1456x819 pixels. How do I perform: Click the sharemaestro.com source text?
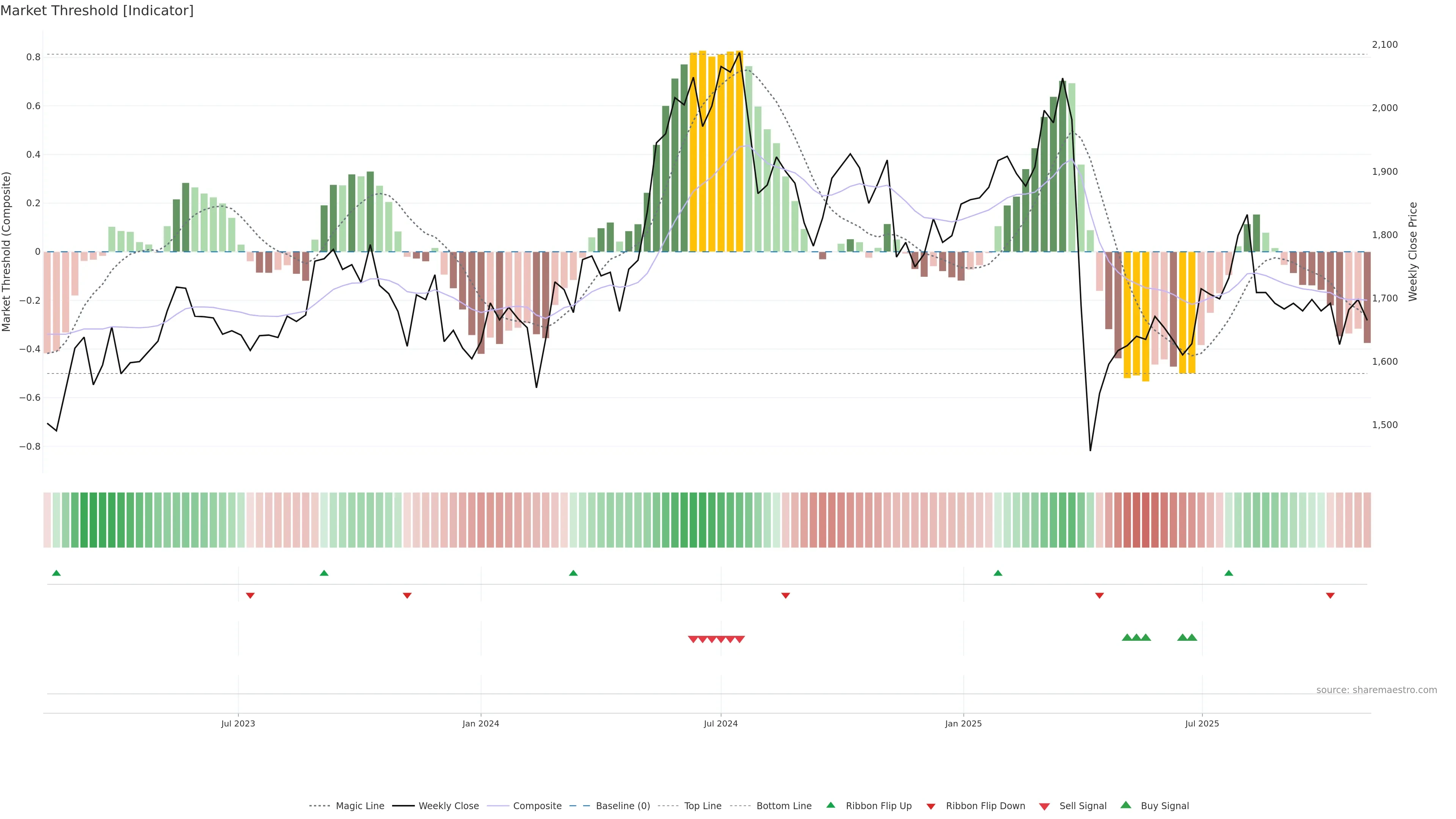pyautogui.click(x=1376, y=690)
